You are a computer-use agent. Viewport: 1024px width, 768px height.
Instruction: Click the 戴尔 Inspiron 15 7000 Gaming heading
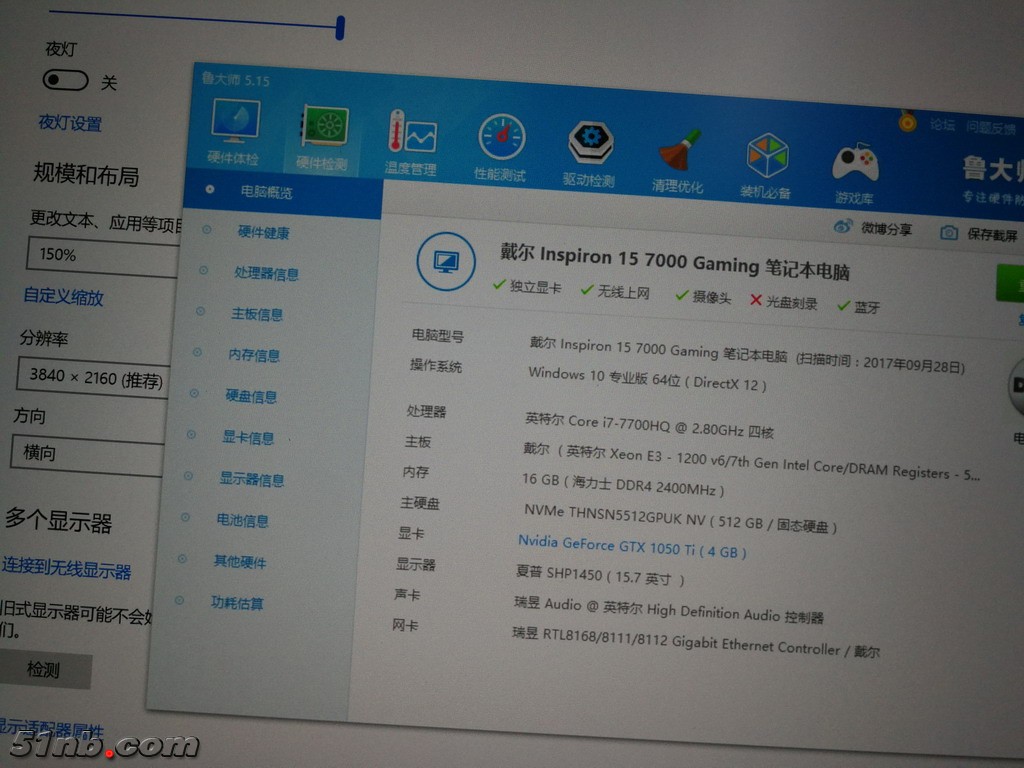pyautogui.click(x=675, y=262)
